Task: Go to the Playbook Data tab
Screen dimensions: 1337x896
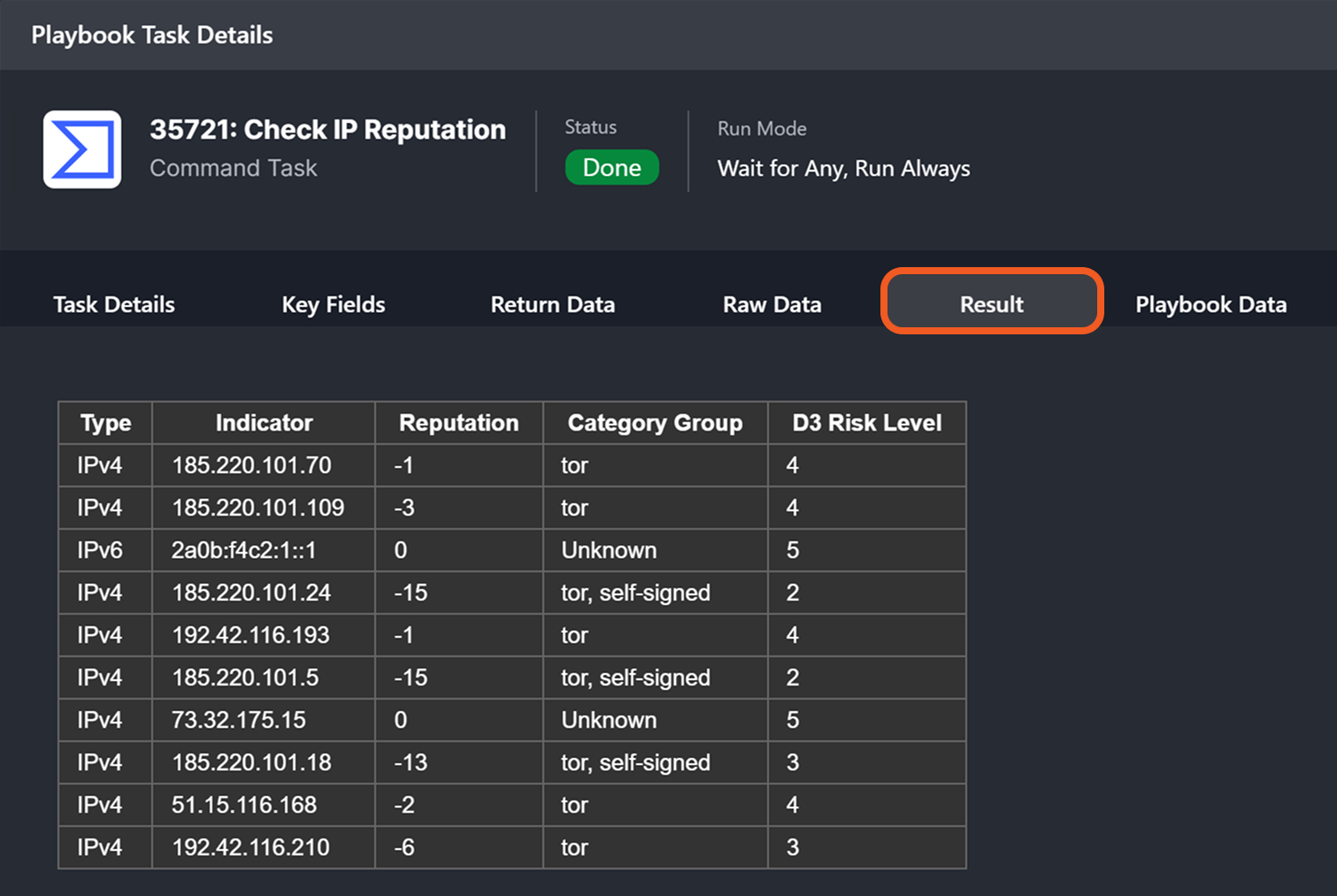Action: [1210, 304]
